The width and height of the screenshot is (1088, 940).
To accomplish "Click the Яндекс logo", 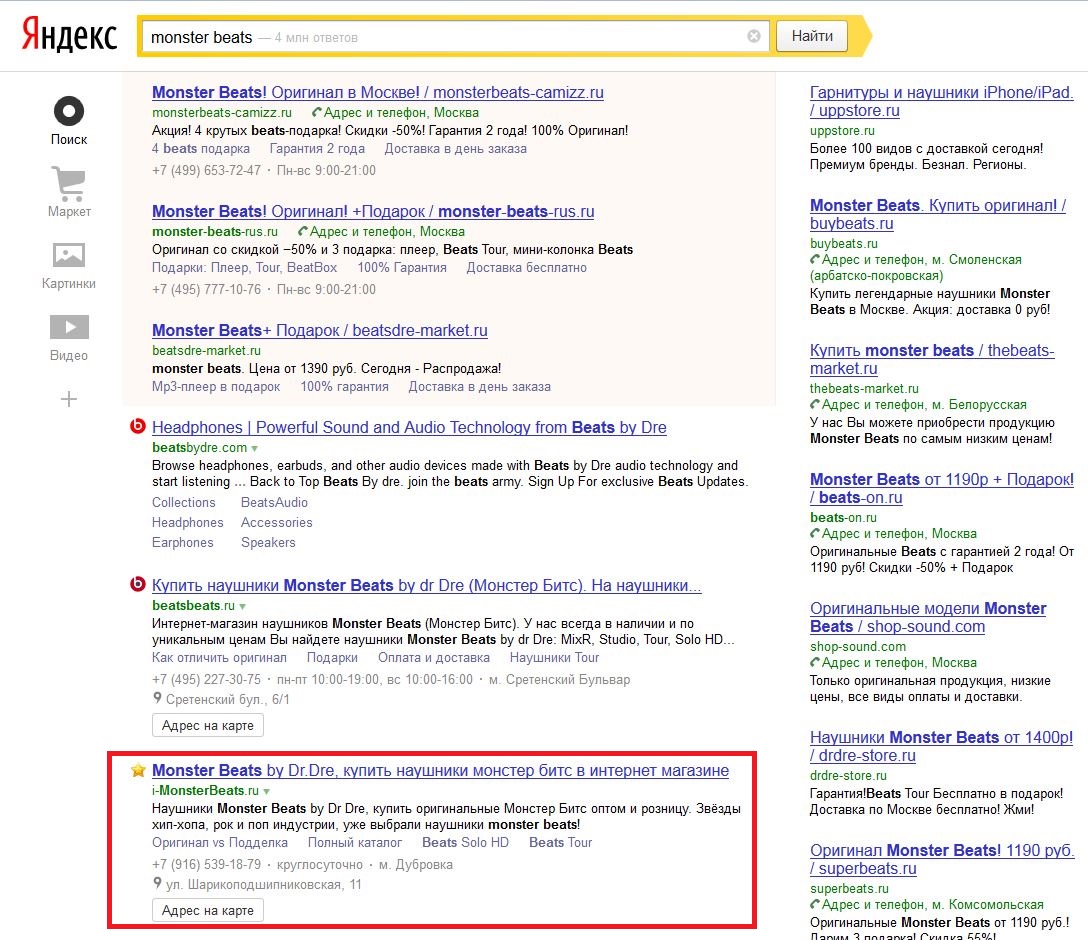I will point(69,35).
